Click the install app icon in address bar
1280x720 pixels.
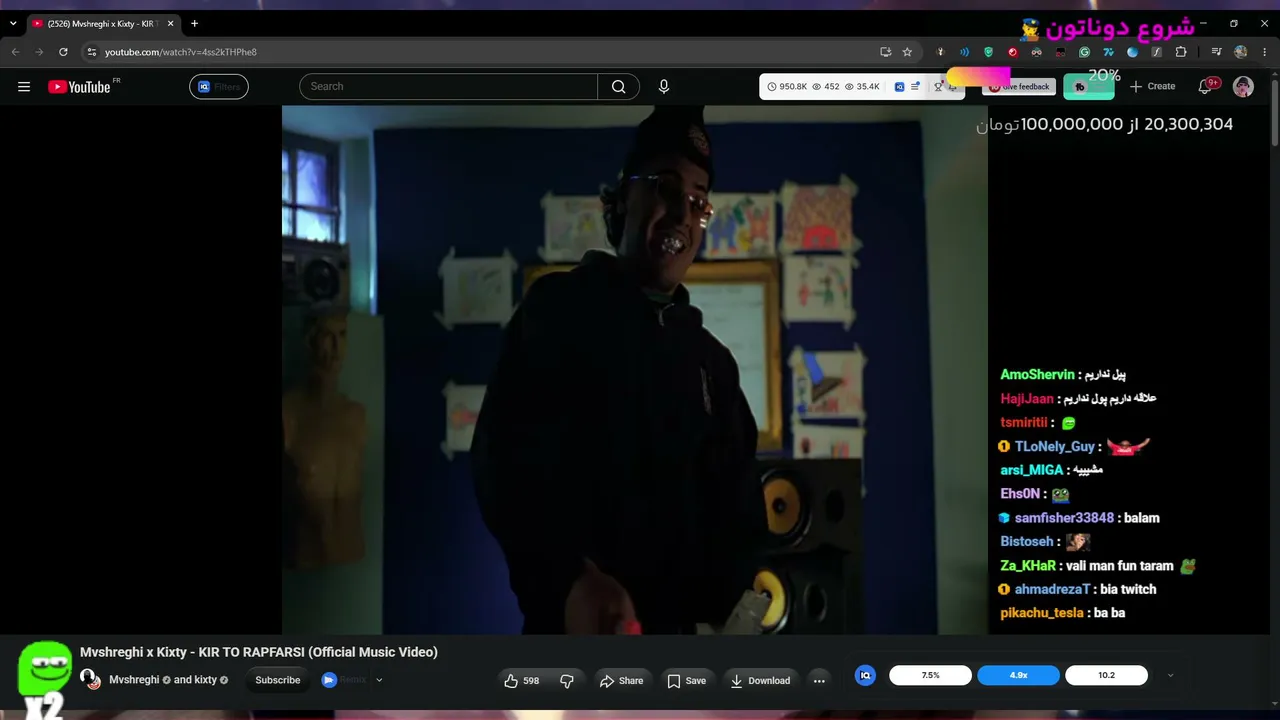tap(885, 52)
